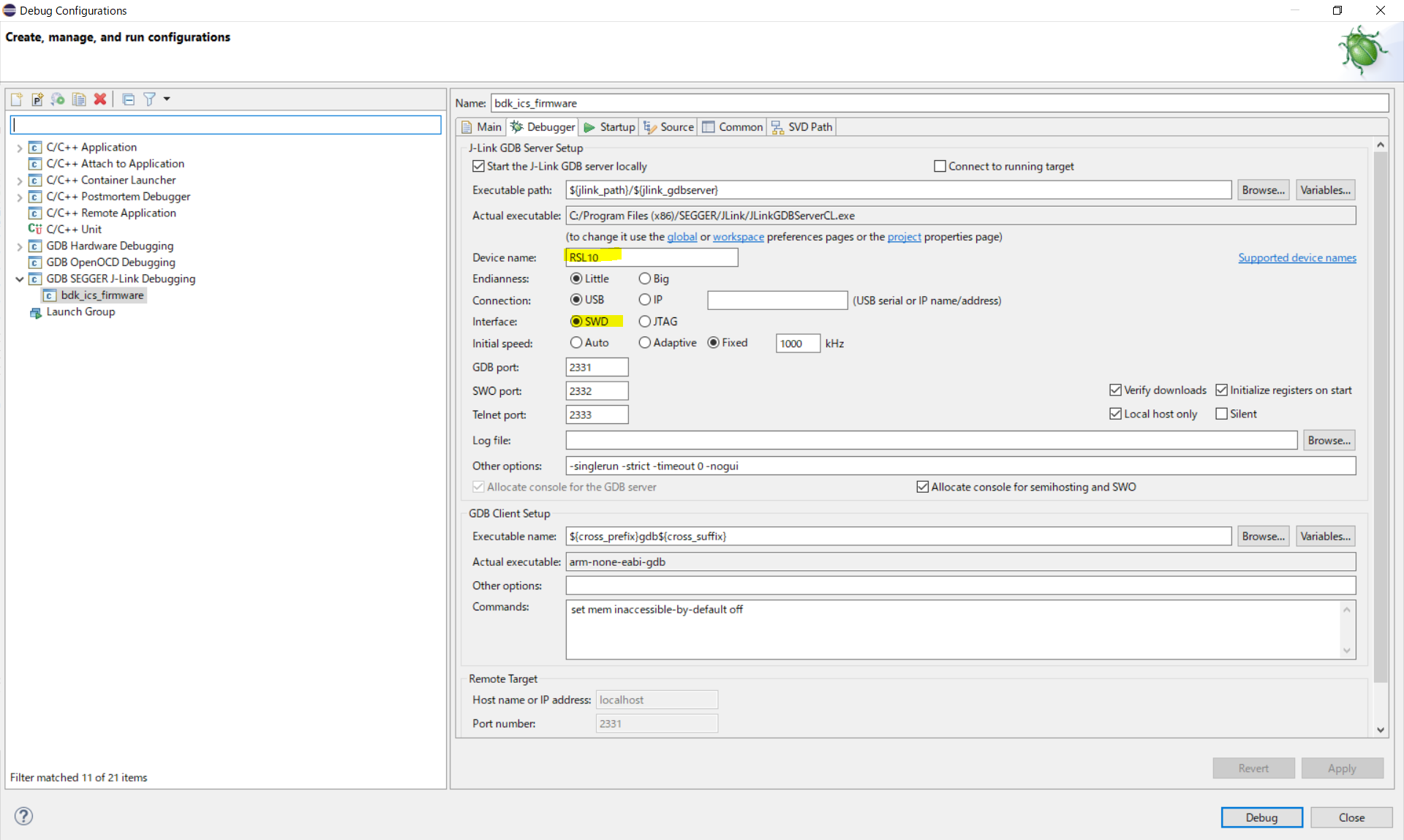Select Big endianness radio button
This screenshot has height=840, width=1404.
[x=644, y=279]
